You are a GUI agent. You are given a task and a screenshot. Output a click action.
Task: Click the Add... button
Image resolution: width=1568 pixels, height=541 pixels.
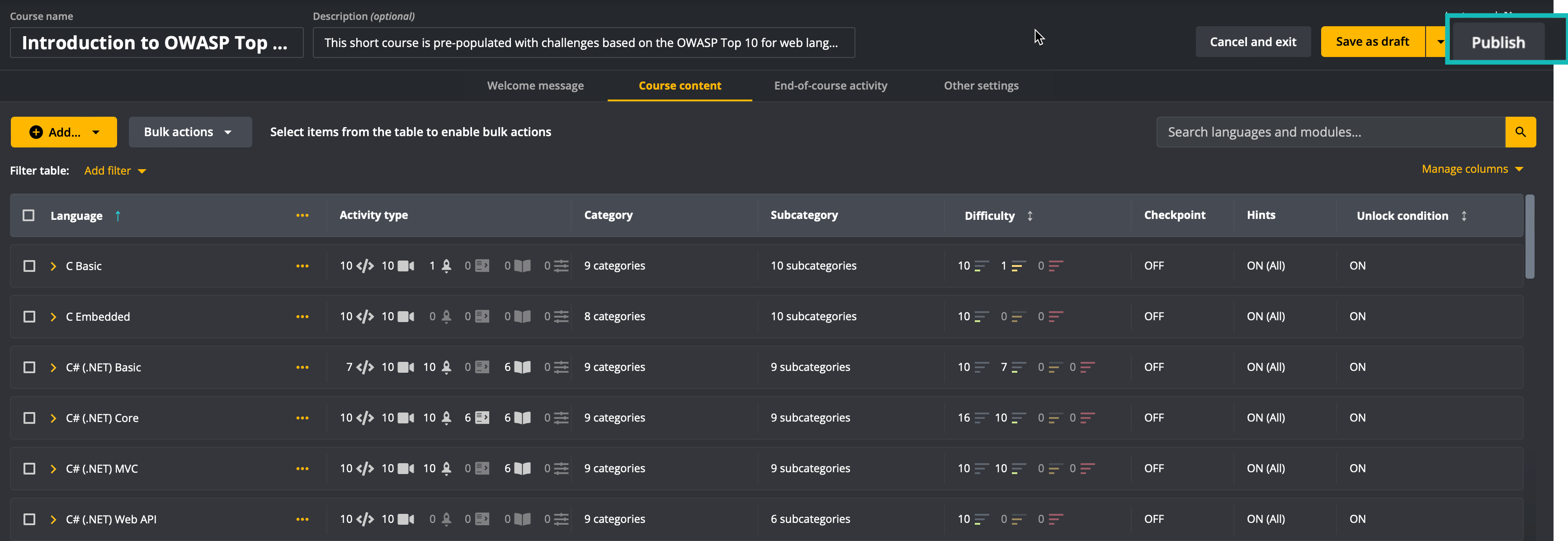click(x=64, y=132)
